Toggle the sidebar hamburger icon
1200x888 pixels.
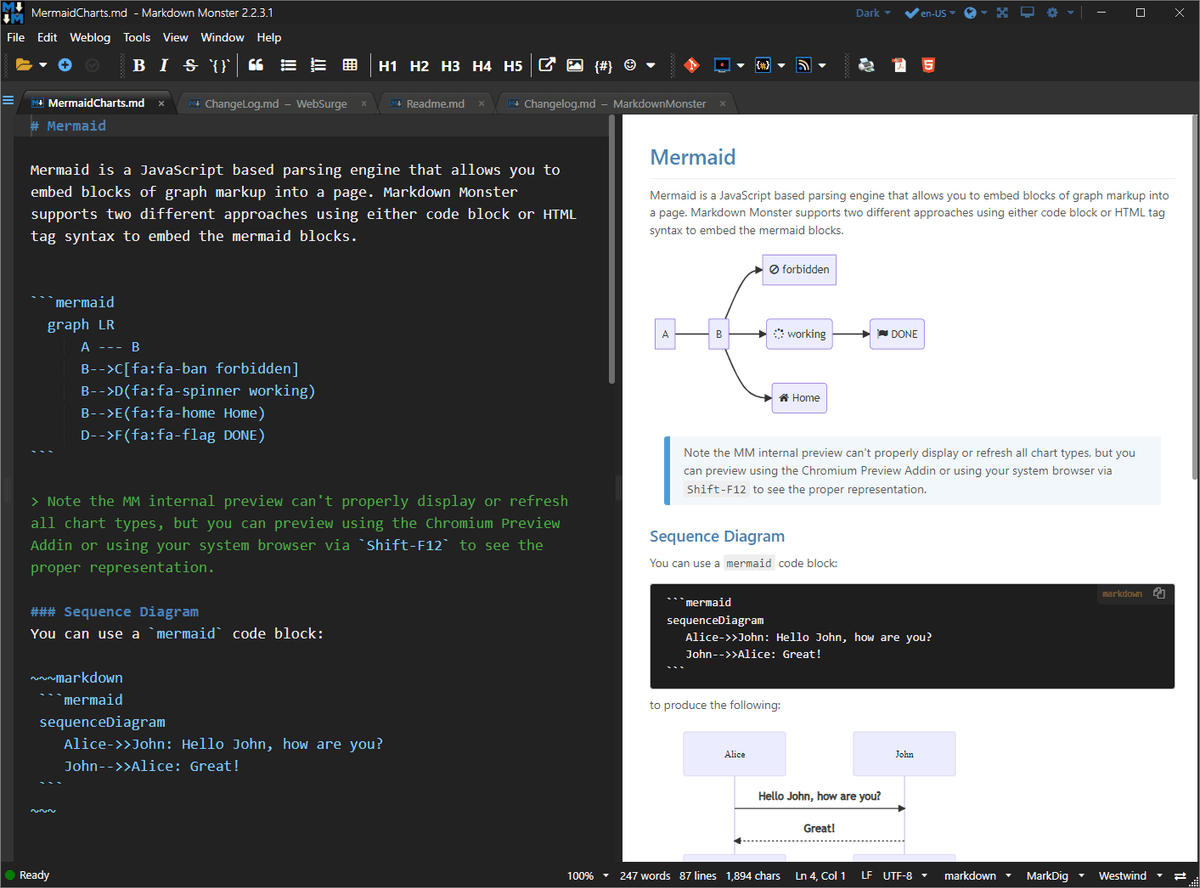pyautogui.click(x=9, y=101)
